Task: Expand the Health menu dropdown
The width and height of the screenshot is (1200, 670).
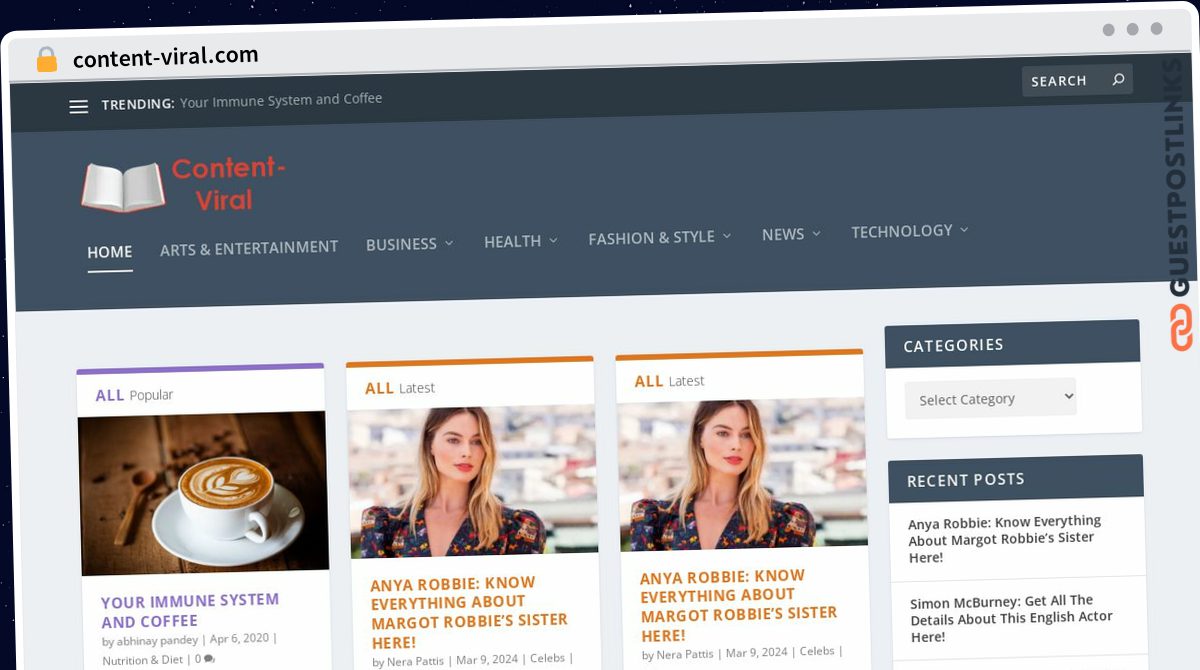Action: [x=520, y=241]
